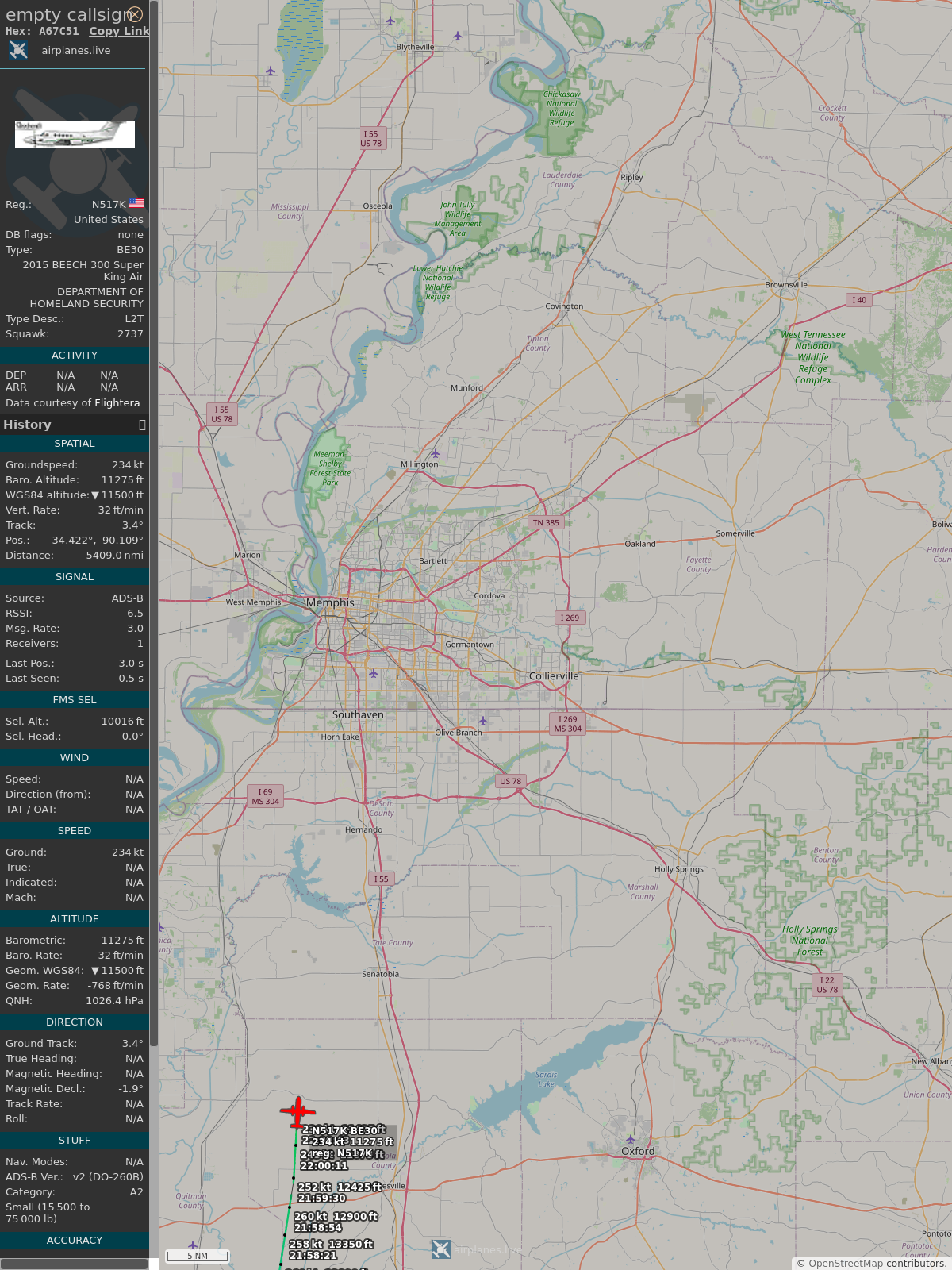Click the track label 258 kt 13350 ft
The height and width of the screenshot is (1270, 952).
pyautogui.click(x=331, y=1245)
